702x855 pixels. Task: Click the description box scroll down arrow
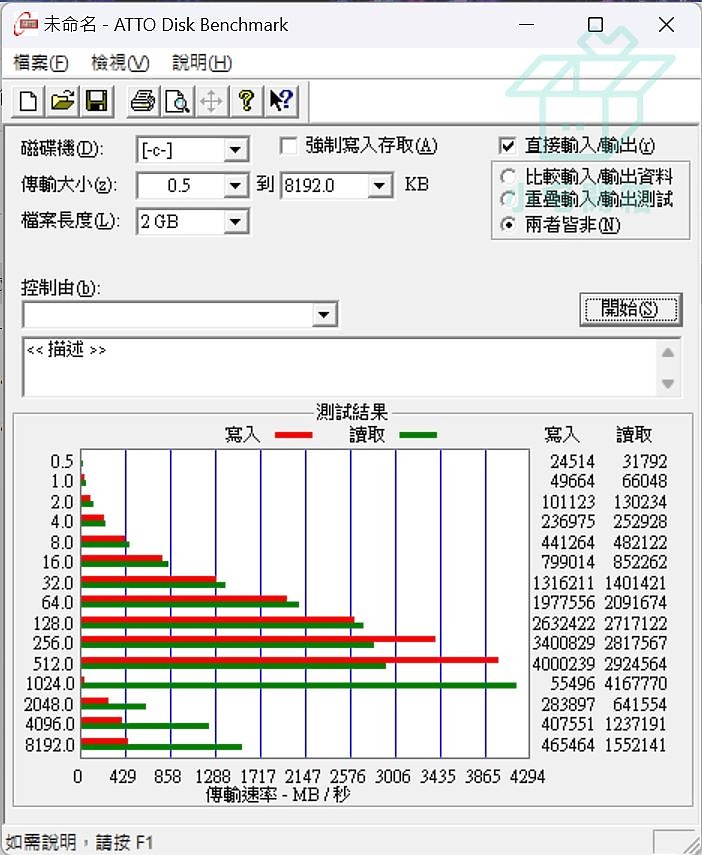(668, 384)
